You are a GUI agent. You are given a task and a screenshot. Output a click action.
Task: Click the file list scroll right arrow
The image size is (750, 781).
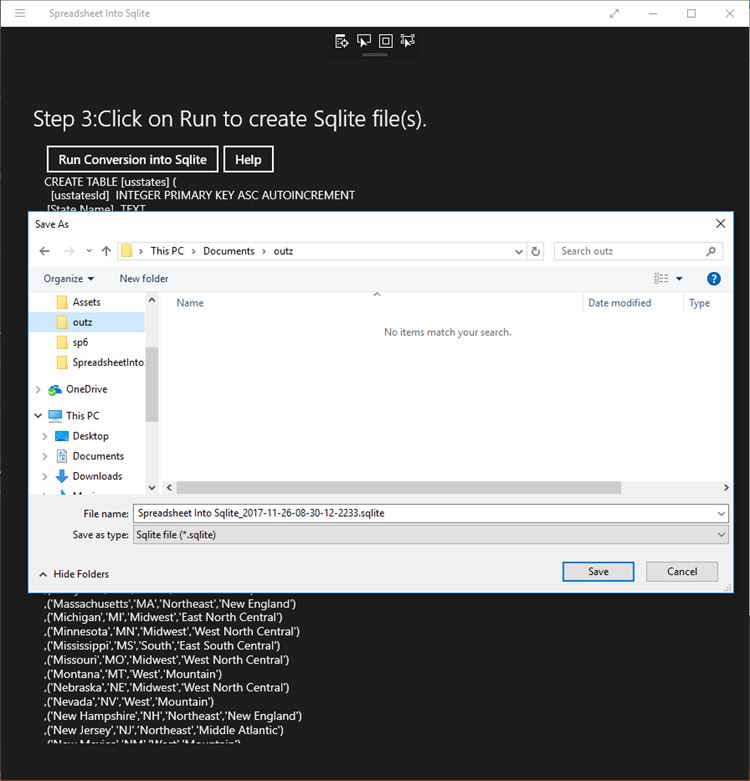[726, 488]
